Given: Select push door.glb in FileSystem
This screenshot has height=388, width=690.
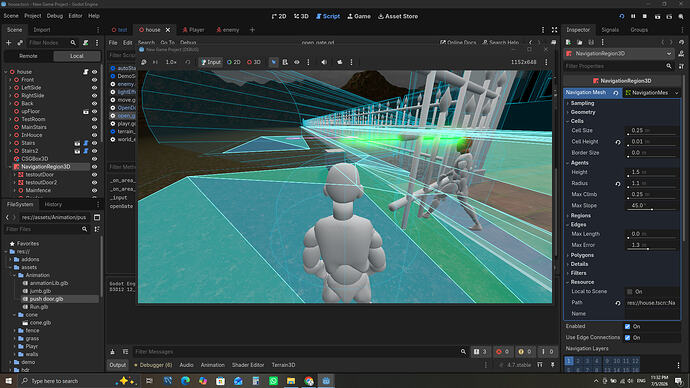Looking at the screenshot, I should point(46,299).
